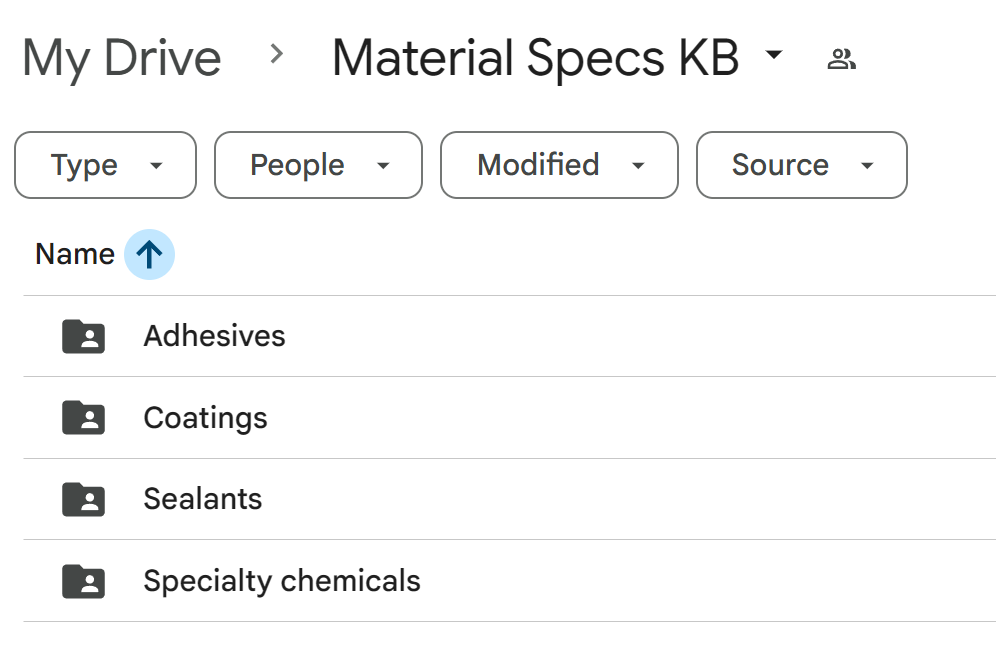This screenshot has height=649, width=996.
Task: Click the Sealants shared folder icon
Action: (84, 499)
